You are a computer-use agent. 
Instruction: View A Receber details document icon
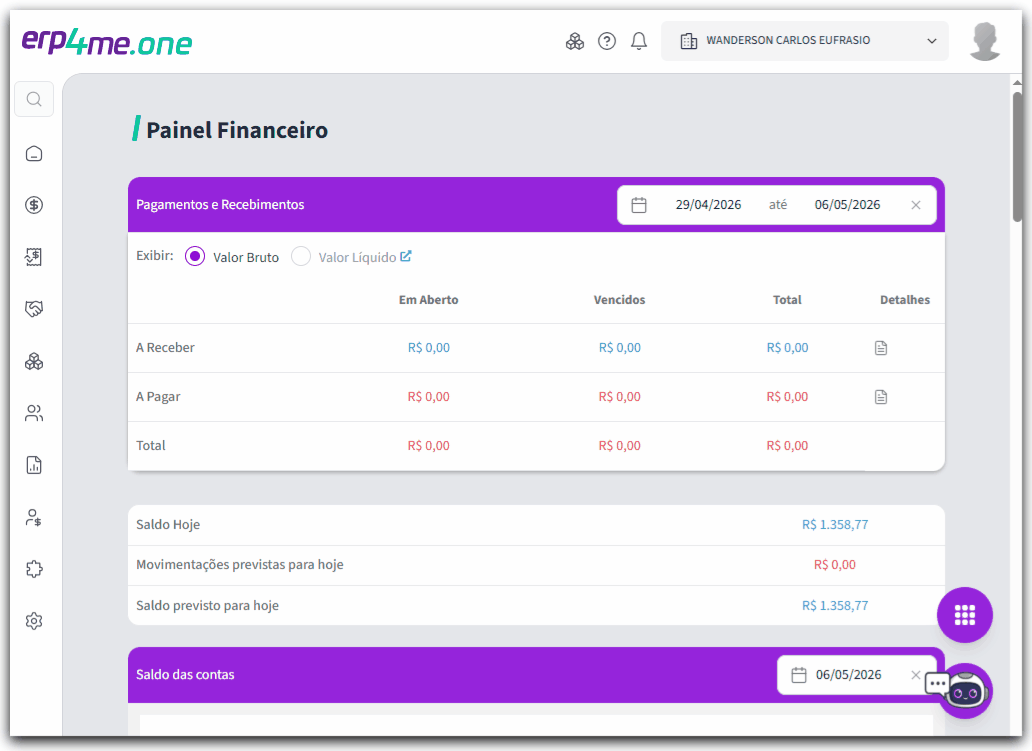881,348
